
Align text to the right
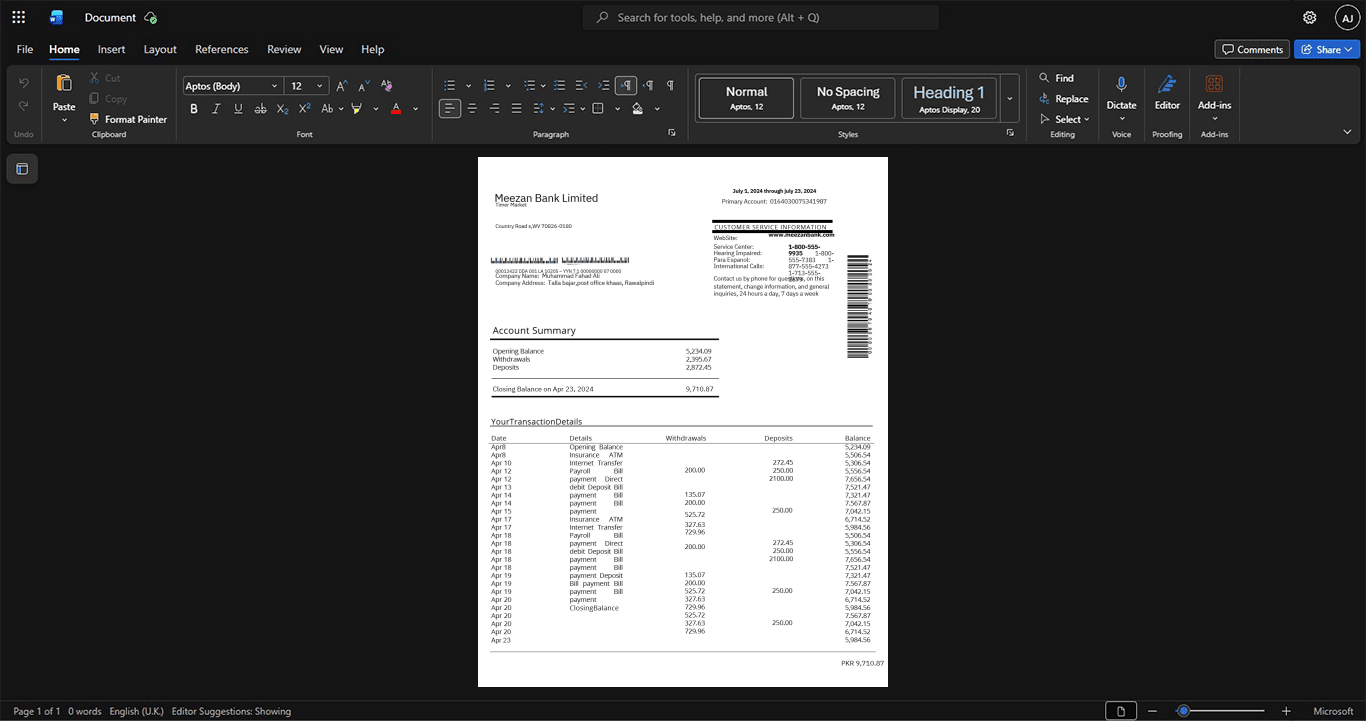click(x=494, y=109)
